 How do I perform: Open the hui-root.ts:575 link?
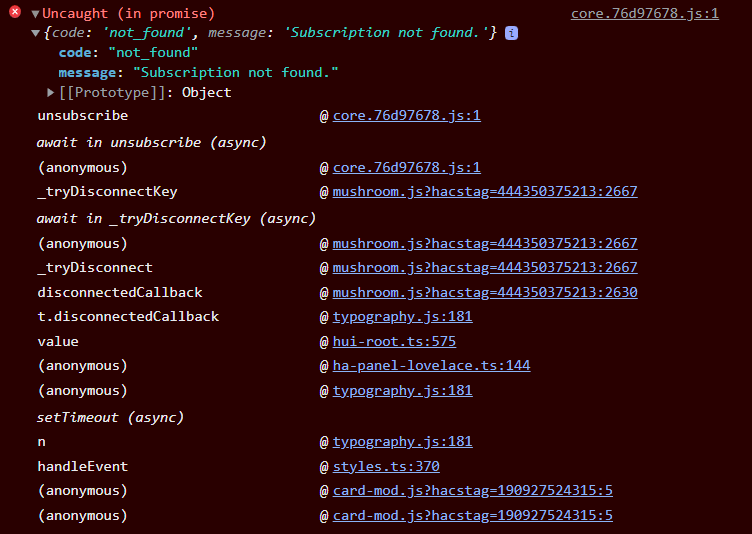394,341
